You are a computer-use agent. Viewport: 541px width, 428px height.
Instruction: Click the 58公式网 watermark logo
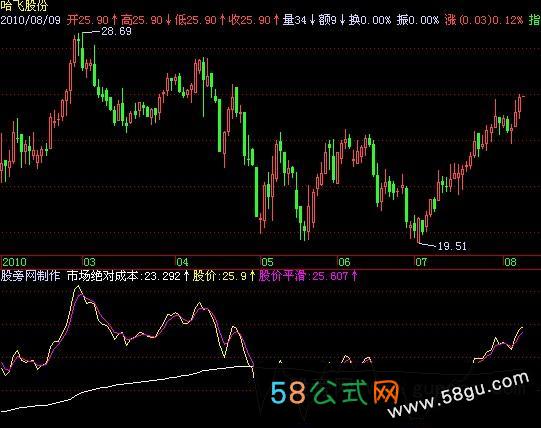(x=334, y=392)
